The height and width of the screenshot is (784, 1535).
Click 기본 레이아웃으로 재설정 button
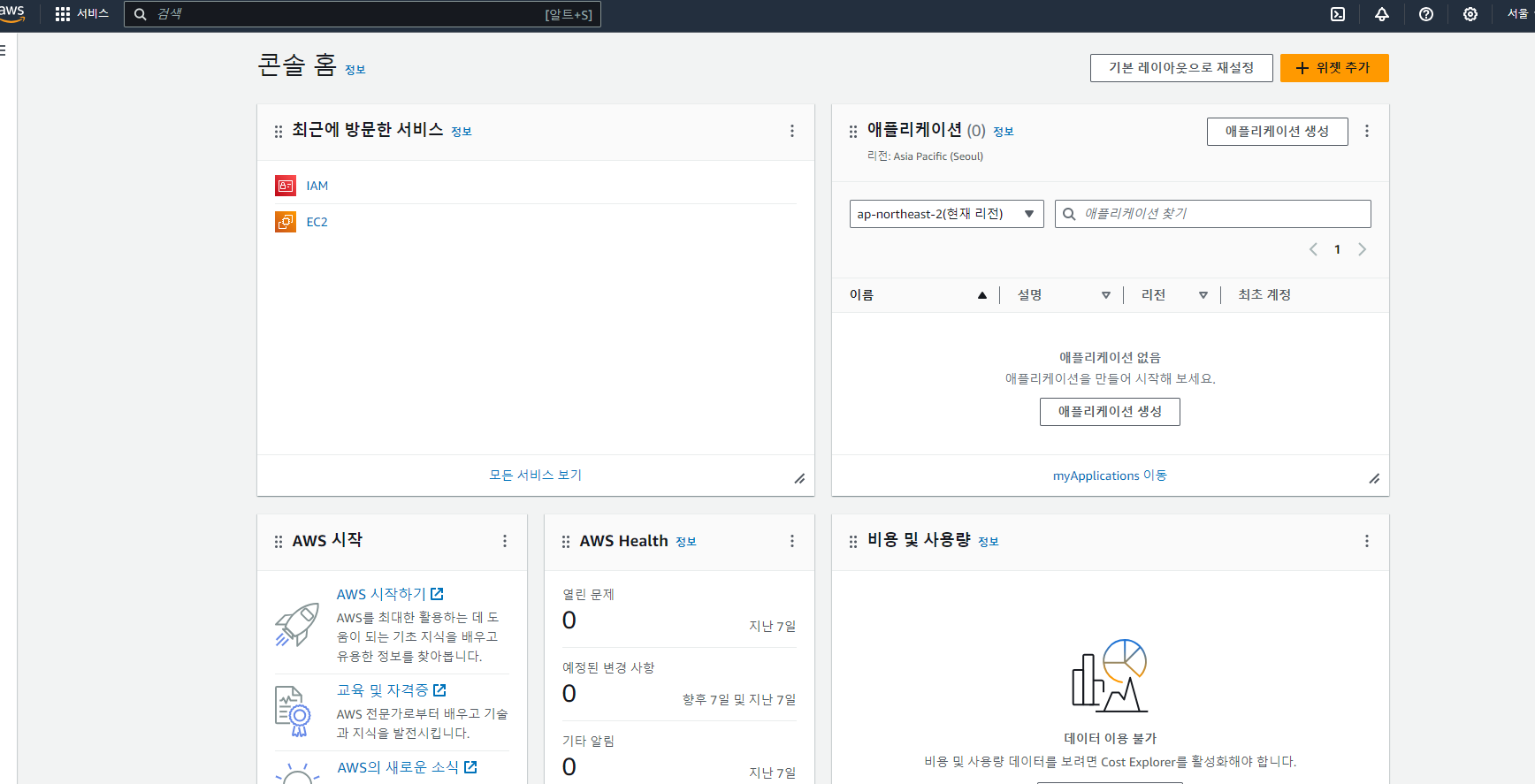[x=1181, y=68]
